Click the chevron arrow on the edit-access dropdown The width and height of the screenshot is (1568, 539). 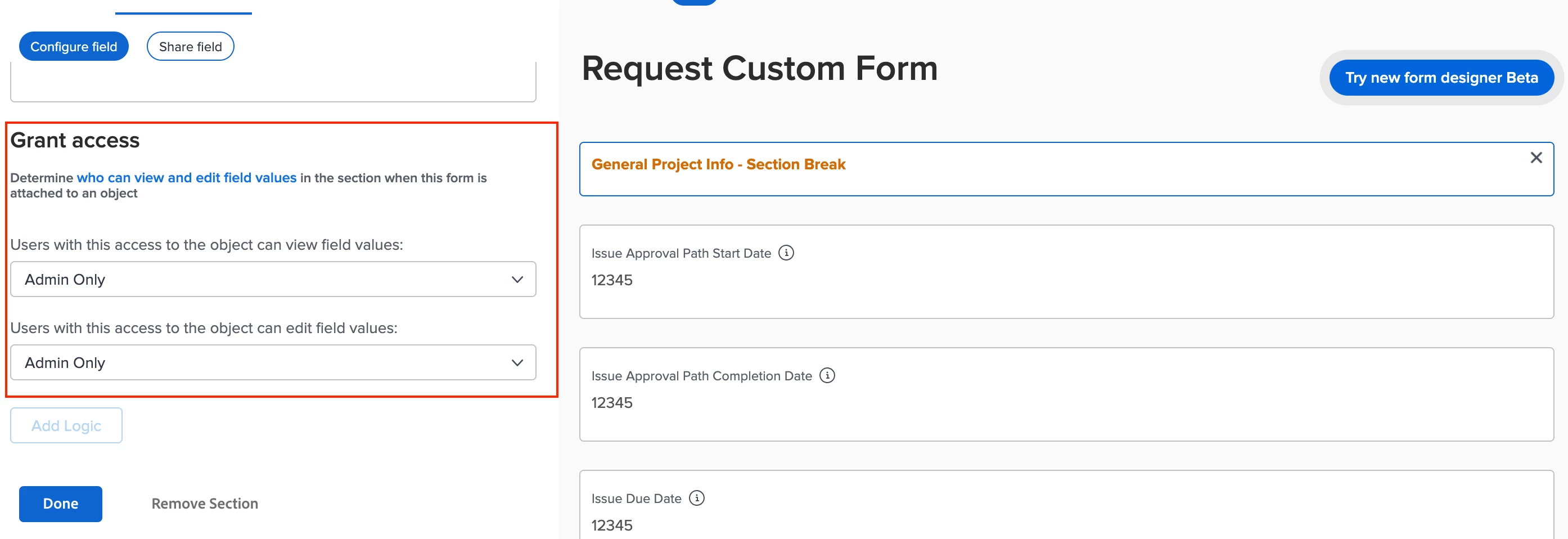[517, 363]
